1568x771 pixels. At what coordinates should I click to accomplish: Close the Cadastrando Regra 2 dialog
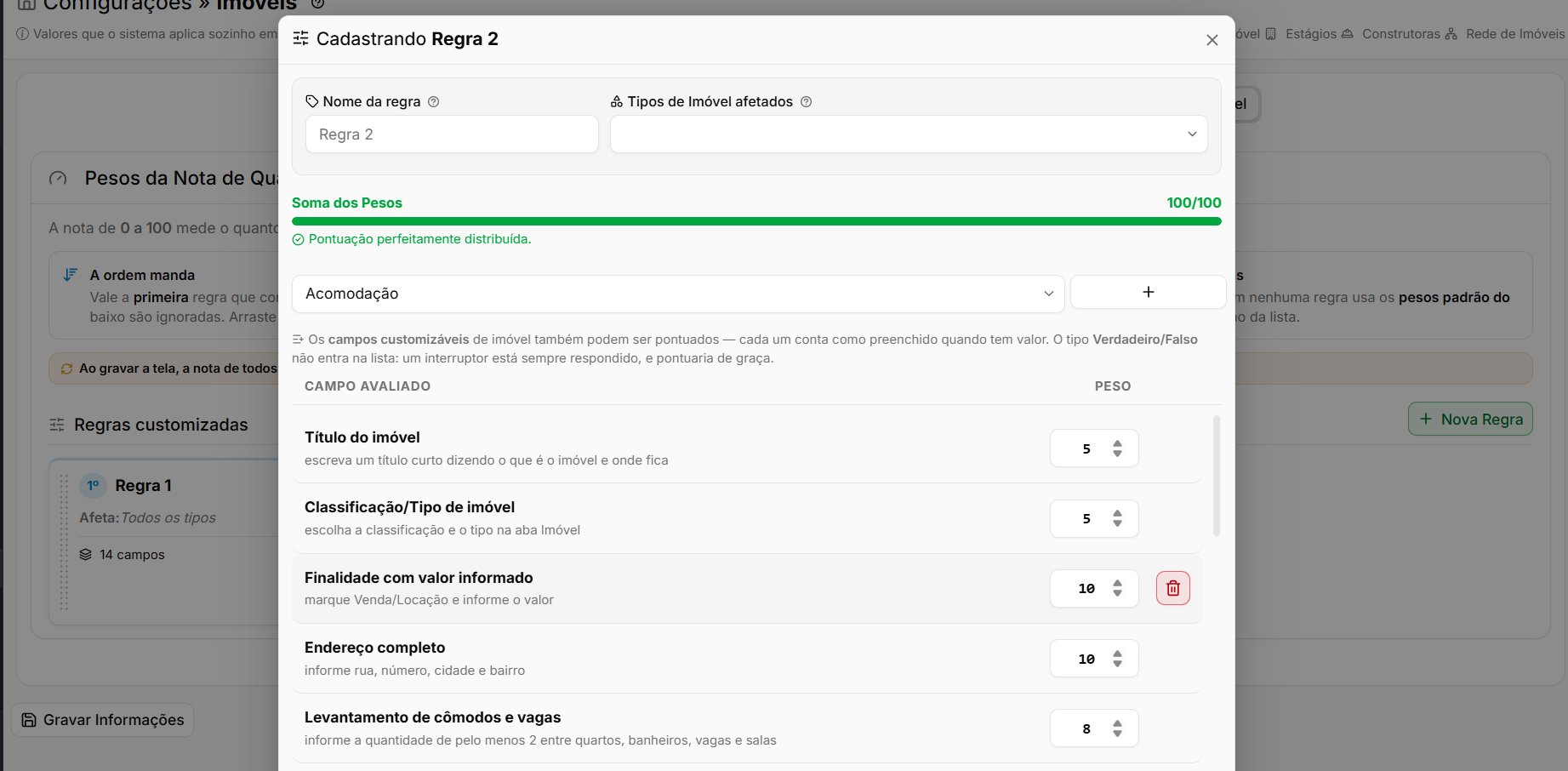pos(1212,40)
